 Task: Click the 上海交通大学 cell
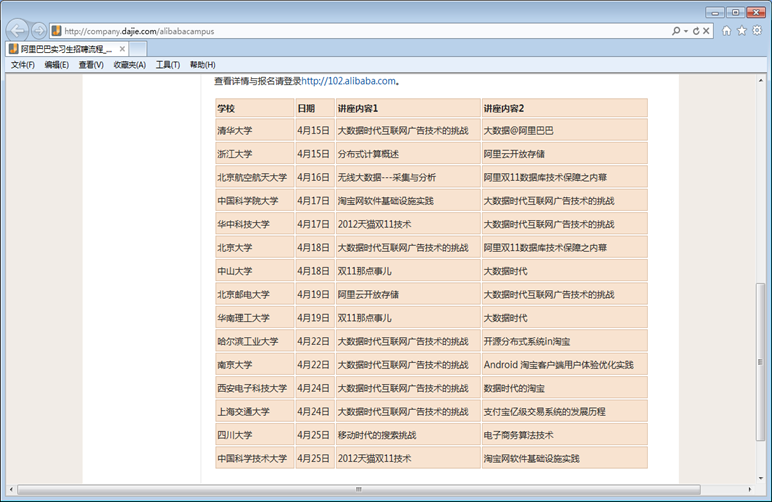coord(255,411)
